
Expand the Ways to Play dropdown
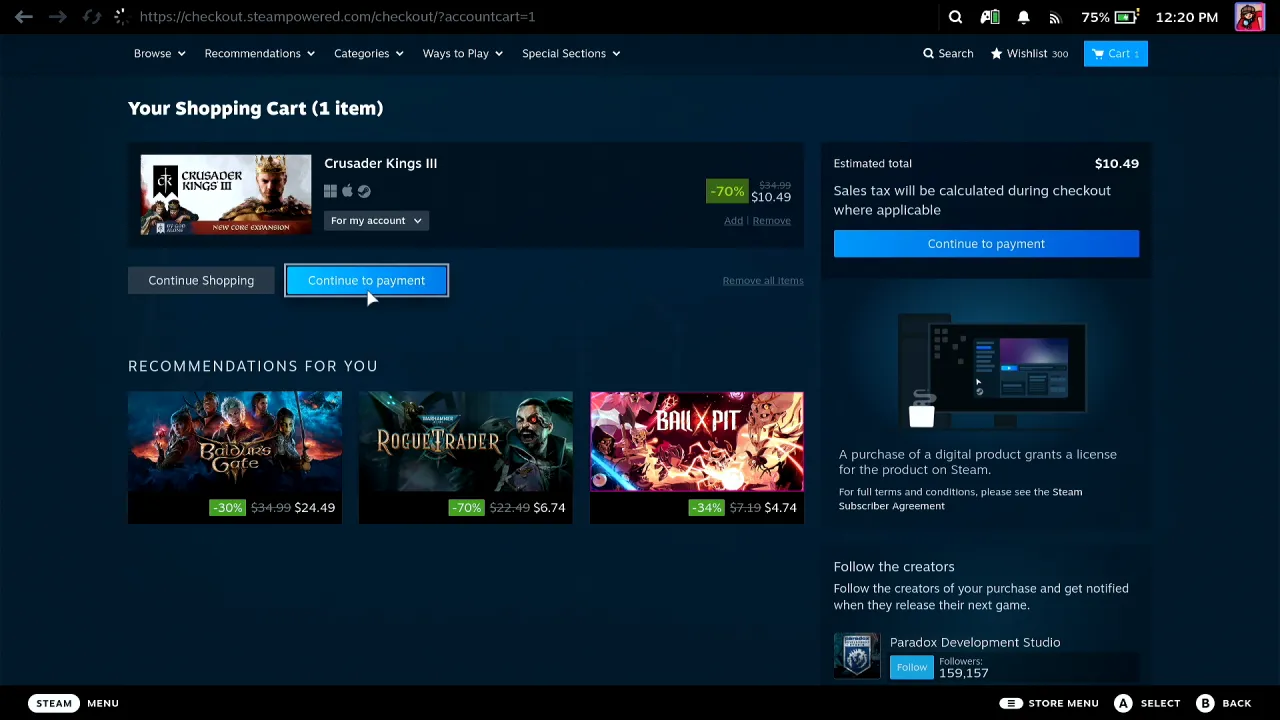click(x=463, y=54)
